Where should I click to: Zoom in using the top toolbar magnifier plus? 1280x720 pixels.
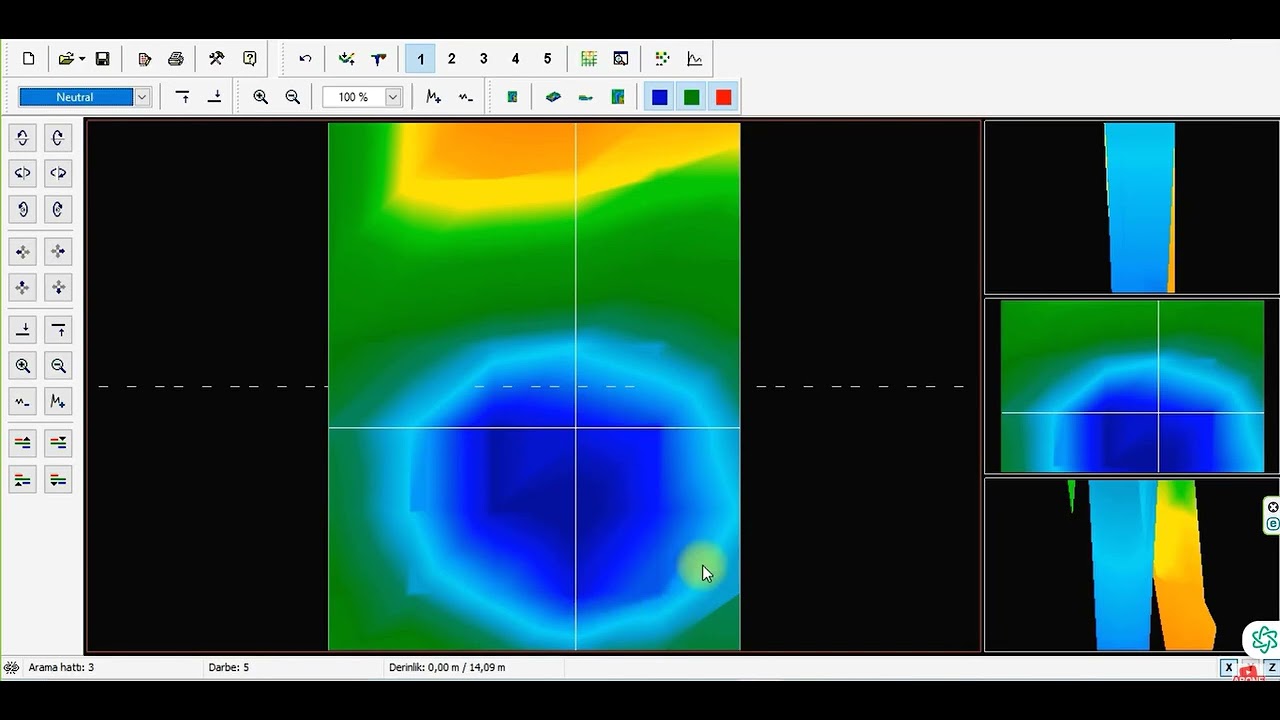(261, 97)
